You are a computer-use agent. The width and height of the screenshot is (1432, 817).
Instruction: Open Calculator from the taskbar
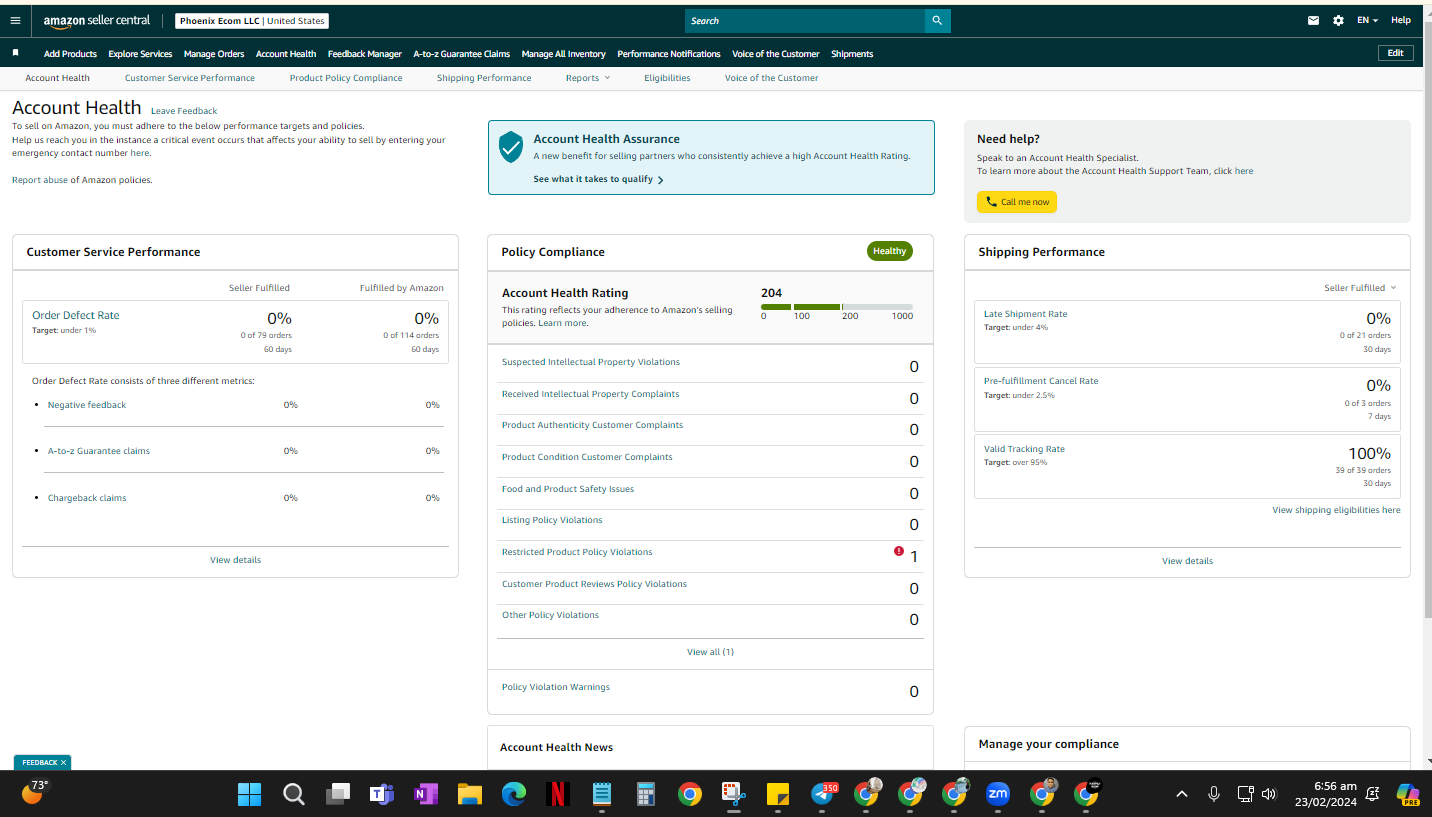(x=646, y=794)
